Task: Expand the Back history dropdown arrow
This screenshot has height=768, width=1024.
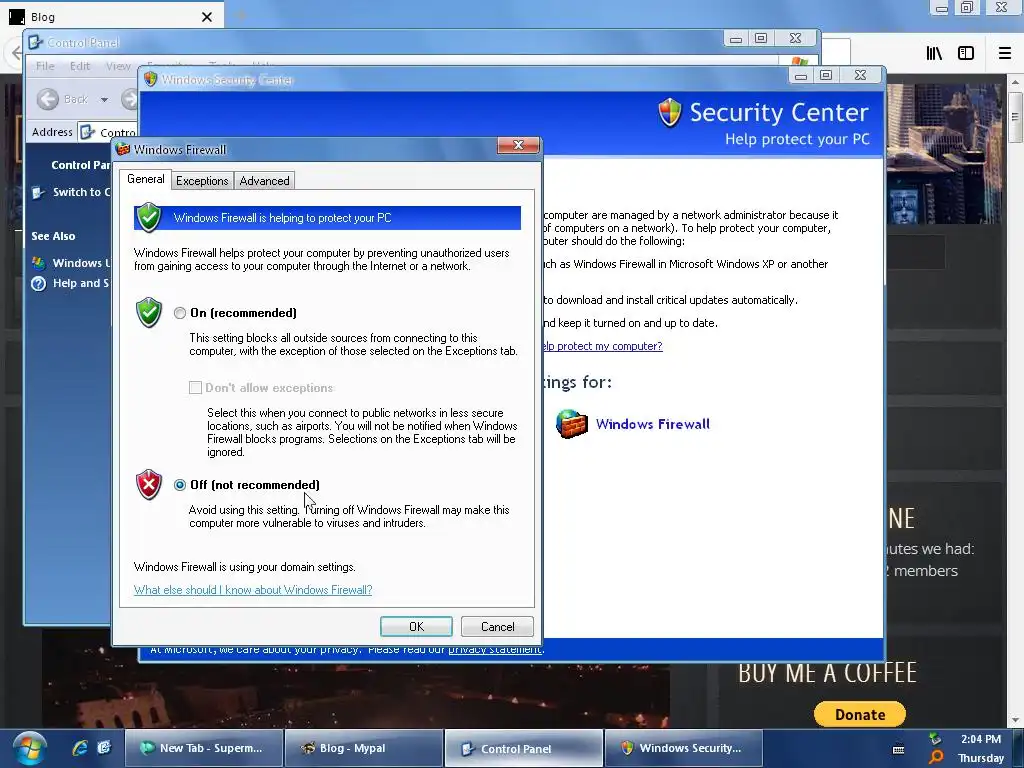Action: click(x=104, y=100)
